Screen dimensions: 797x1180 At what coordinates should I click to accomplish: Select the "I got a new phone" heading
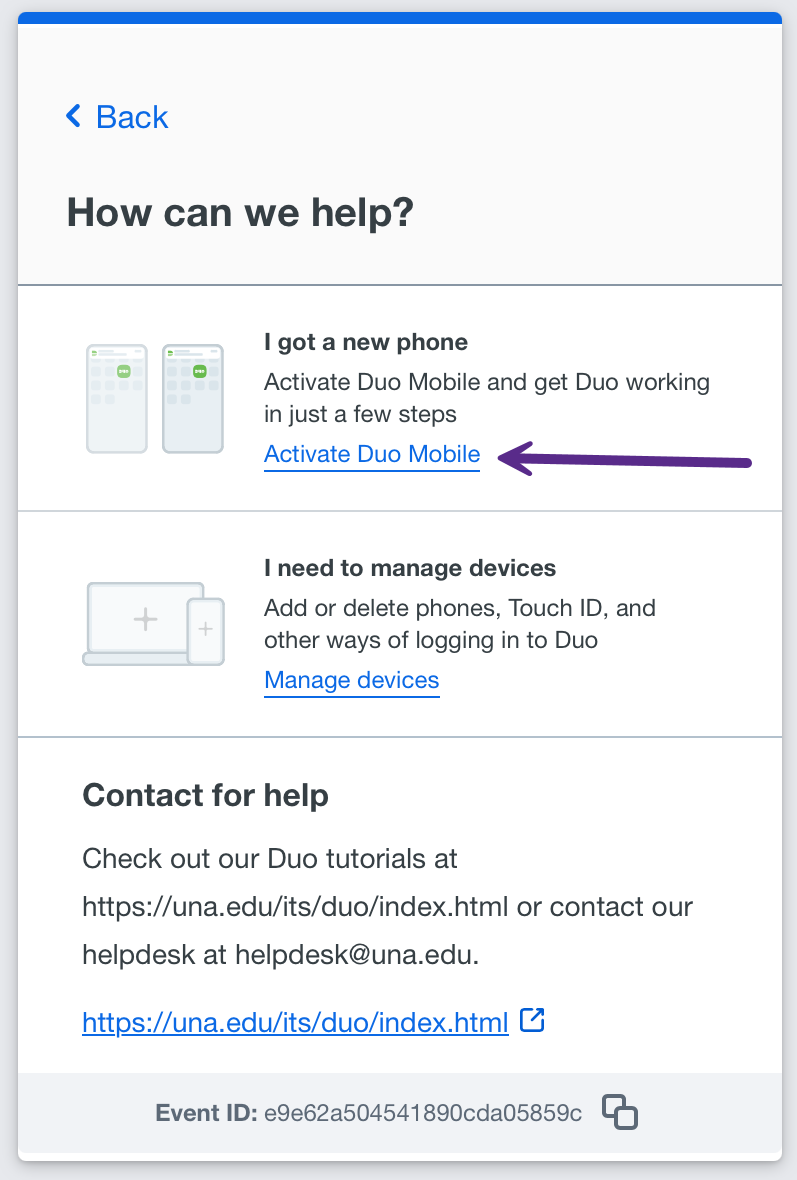pyautogui.click(x=366, y=342)
